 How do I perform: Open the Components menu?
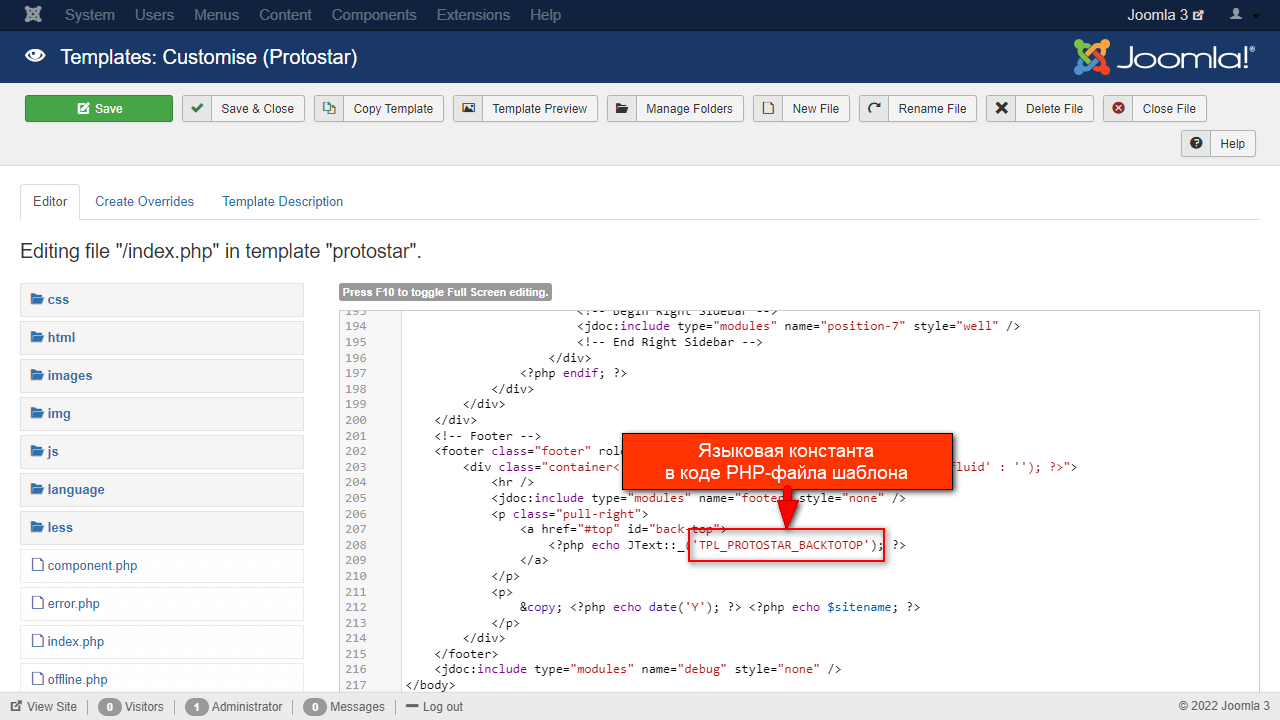click(374, 15)
